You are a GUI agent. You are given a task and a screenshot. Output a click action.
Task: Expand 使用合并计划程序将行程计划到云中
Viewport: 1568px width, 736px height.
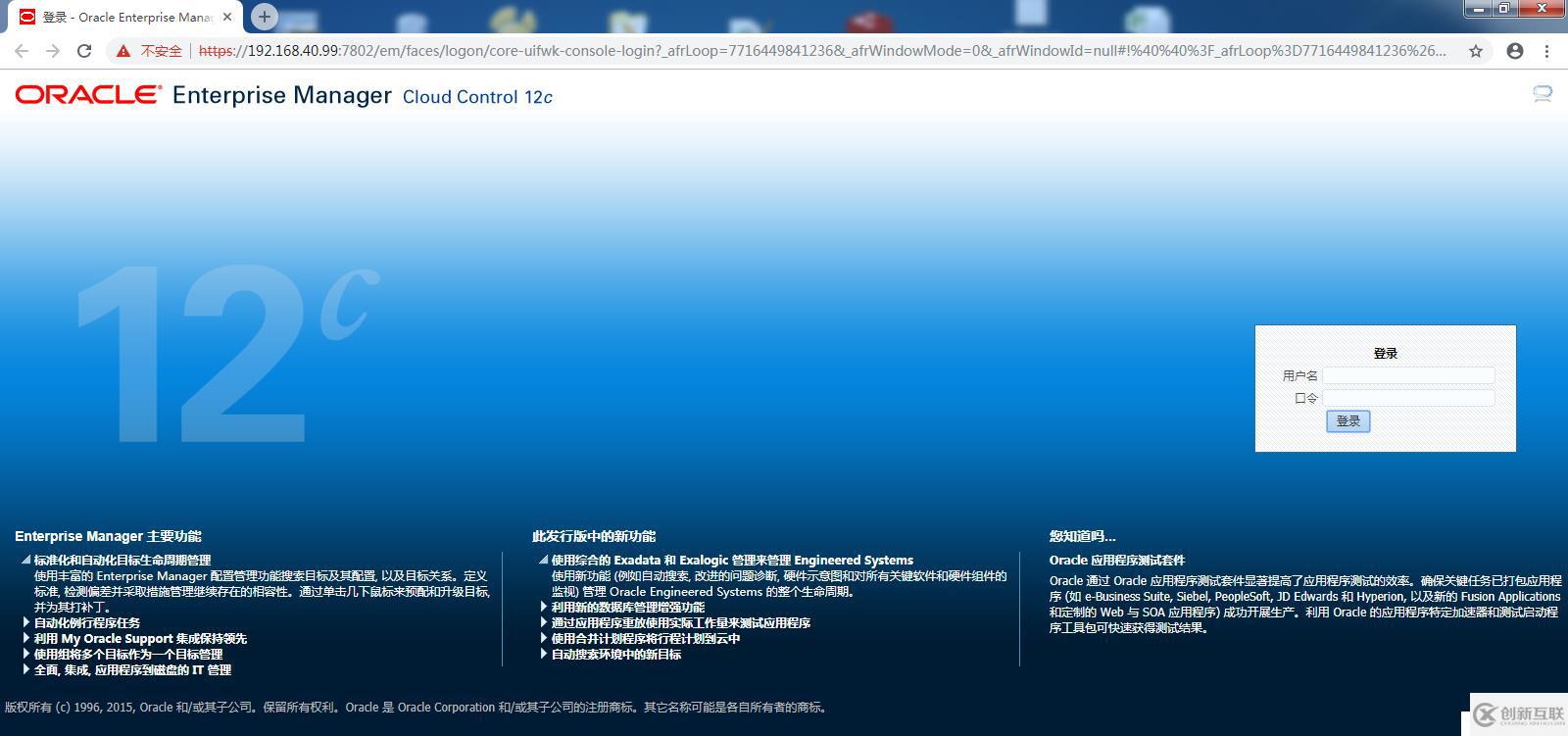click(x=544, y=638)
